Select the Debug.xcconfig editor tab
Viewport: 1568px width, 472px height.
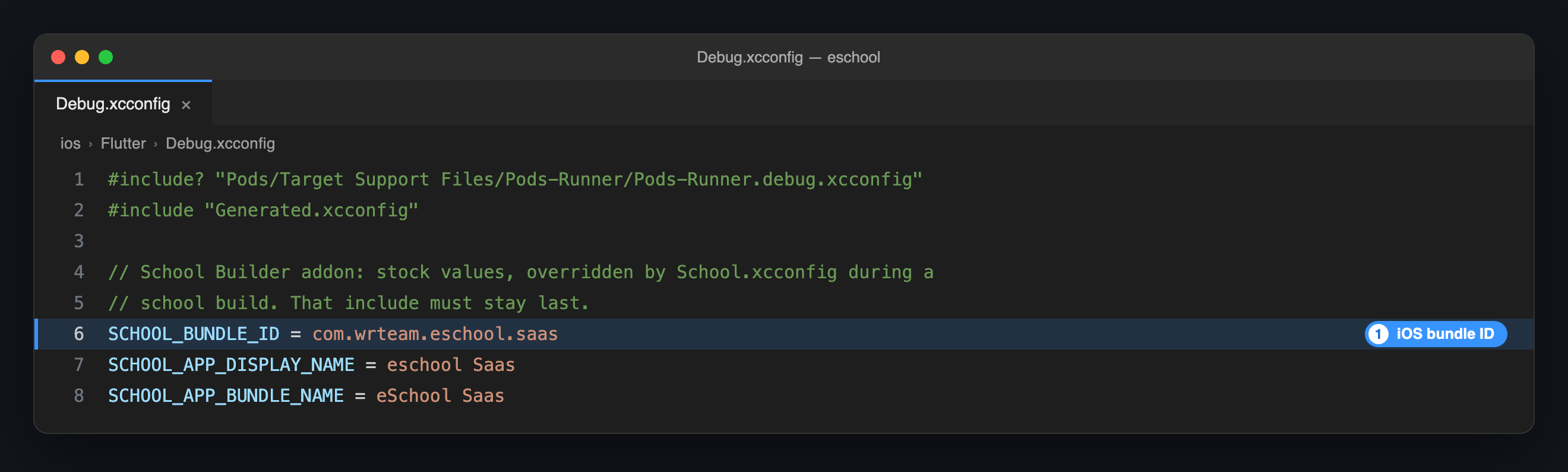pyautogui.click(x=123, y=103)
